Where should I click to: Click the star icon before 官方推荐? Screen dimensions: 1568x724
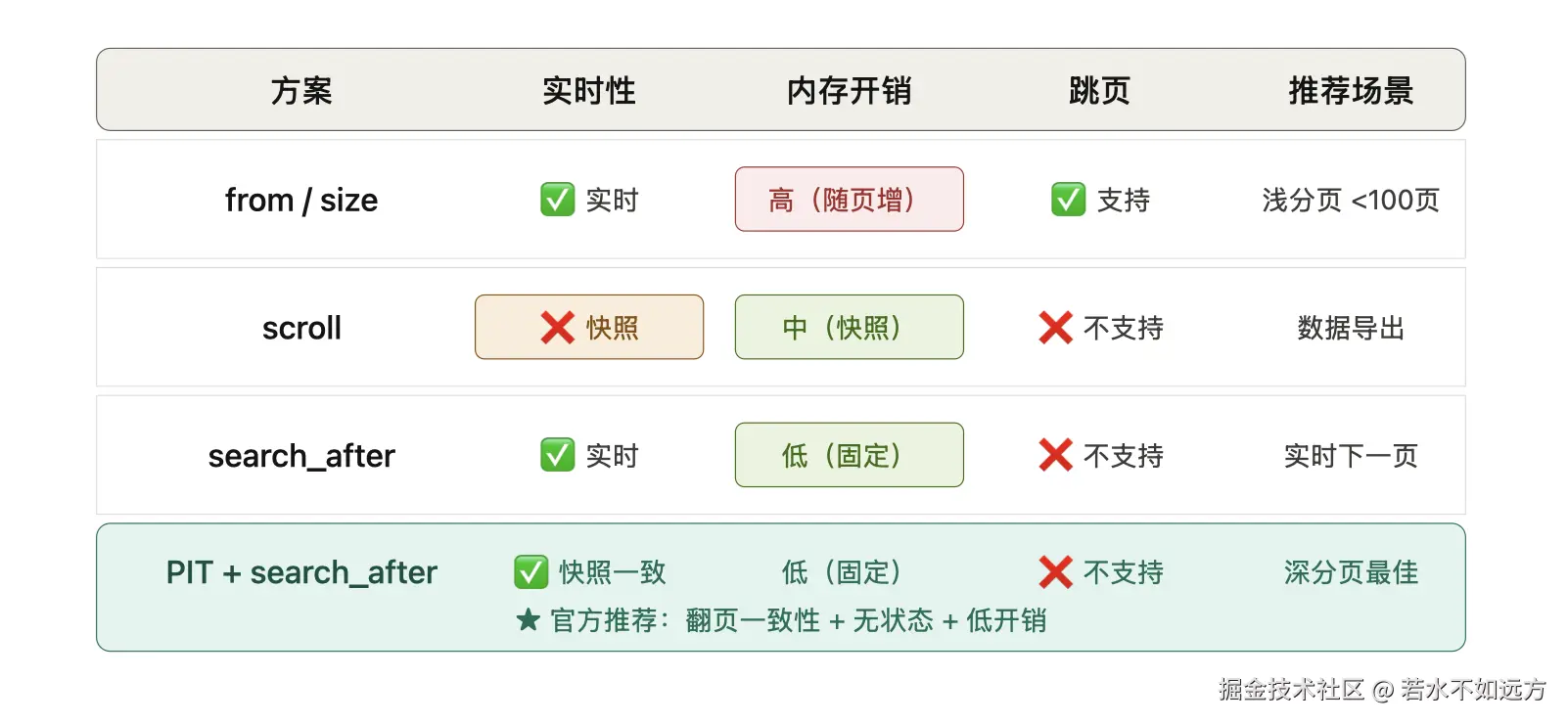click(x=529, y=619)
